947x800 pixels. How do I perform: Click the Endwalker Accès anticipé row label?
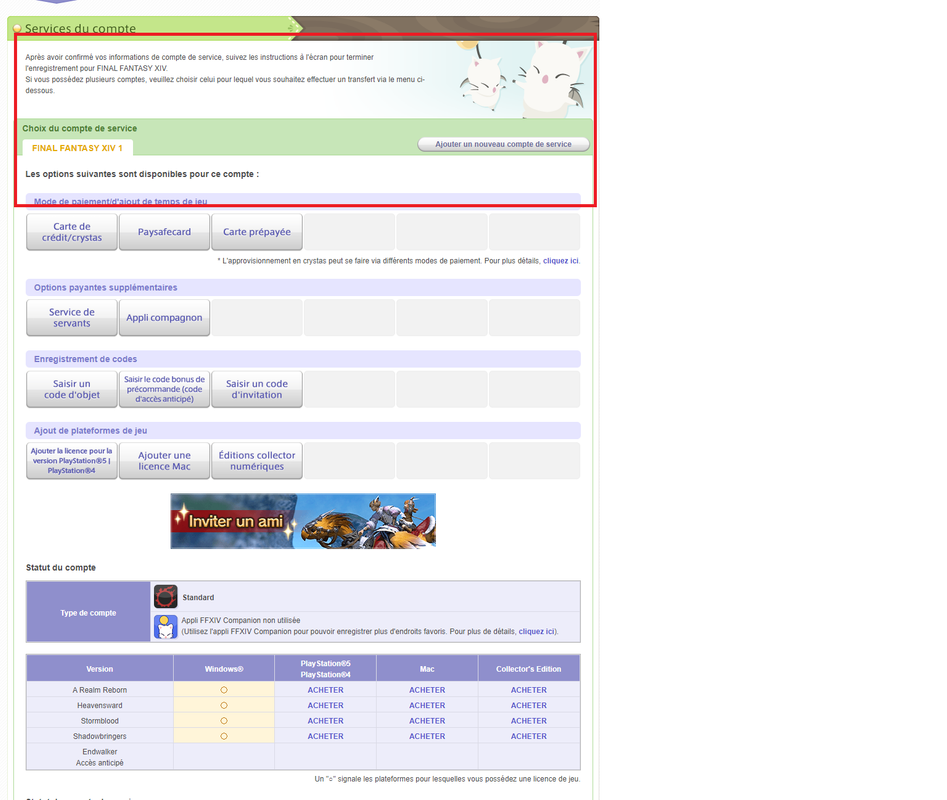(100, 757)
